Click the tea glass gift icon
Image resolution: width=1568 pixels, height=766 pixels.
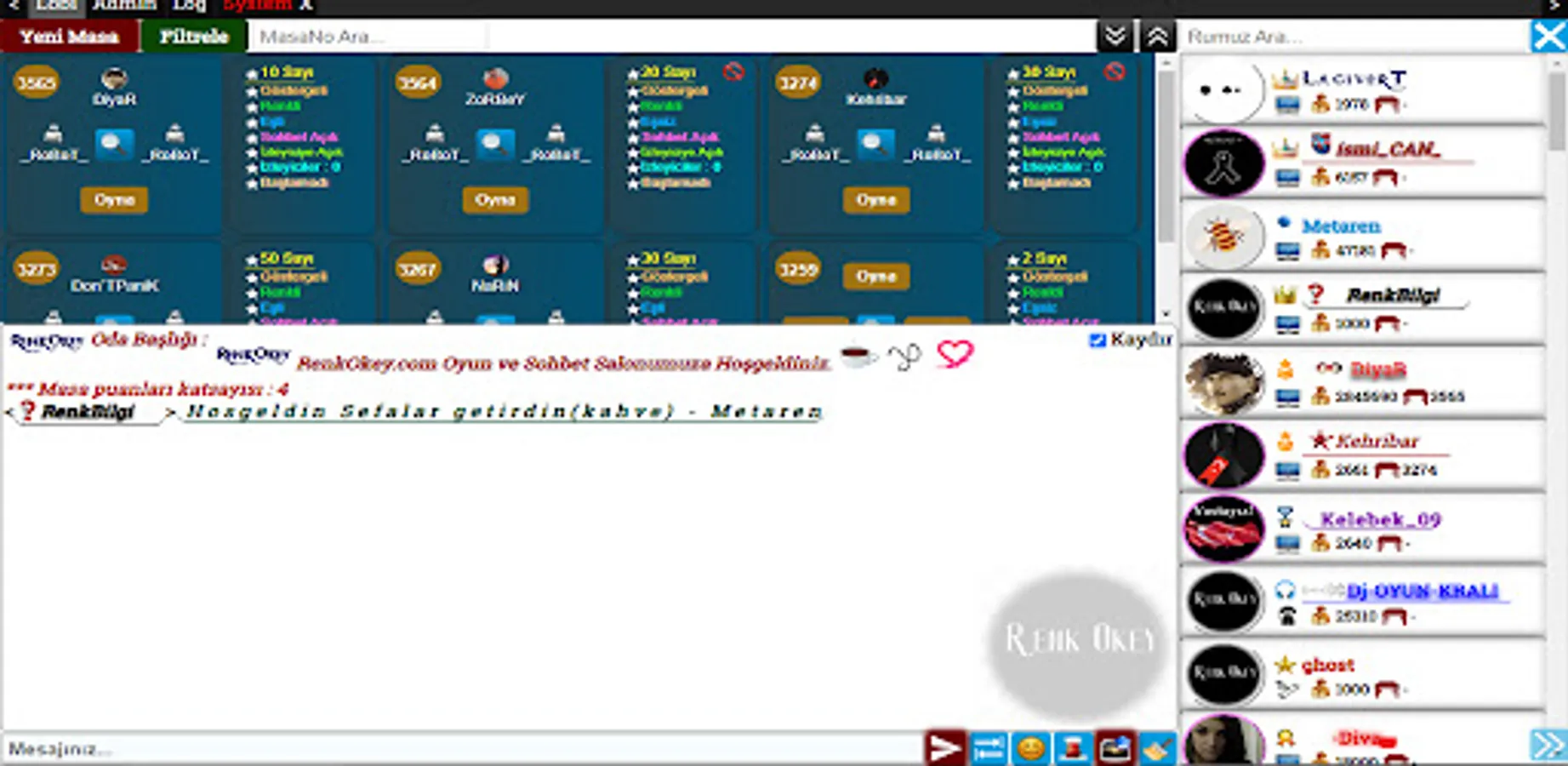coord(1073,748)
